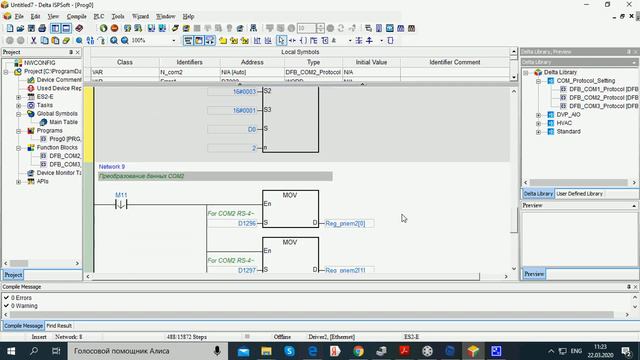
Task: Expand the ES2-E tree node
Action: (x=18, y=97)
